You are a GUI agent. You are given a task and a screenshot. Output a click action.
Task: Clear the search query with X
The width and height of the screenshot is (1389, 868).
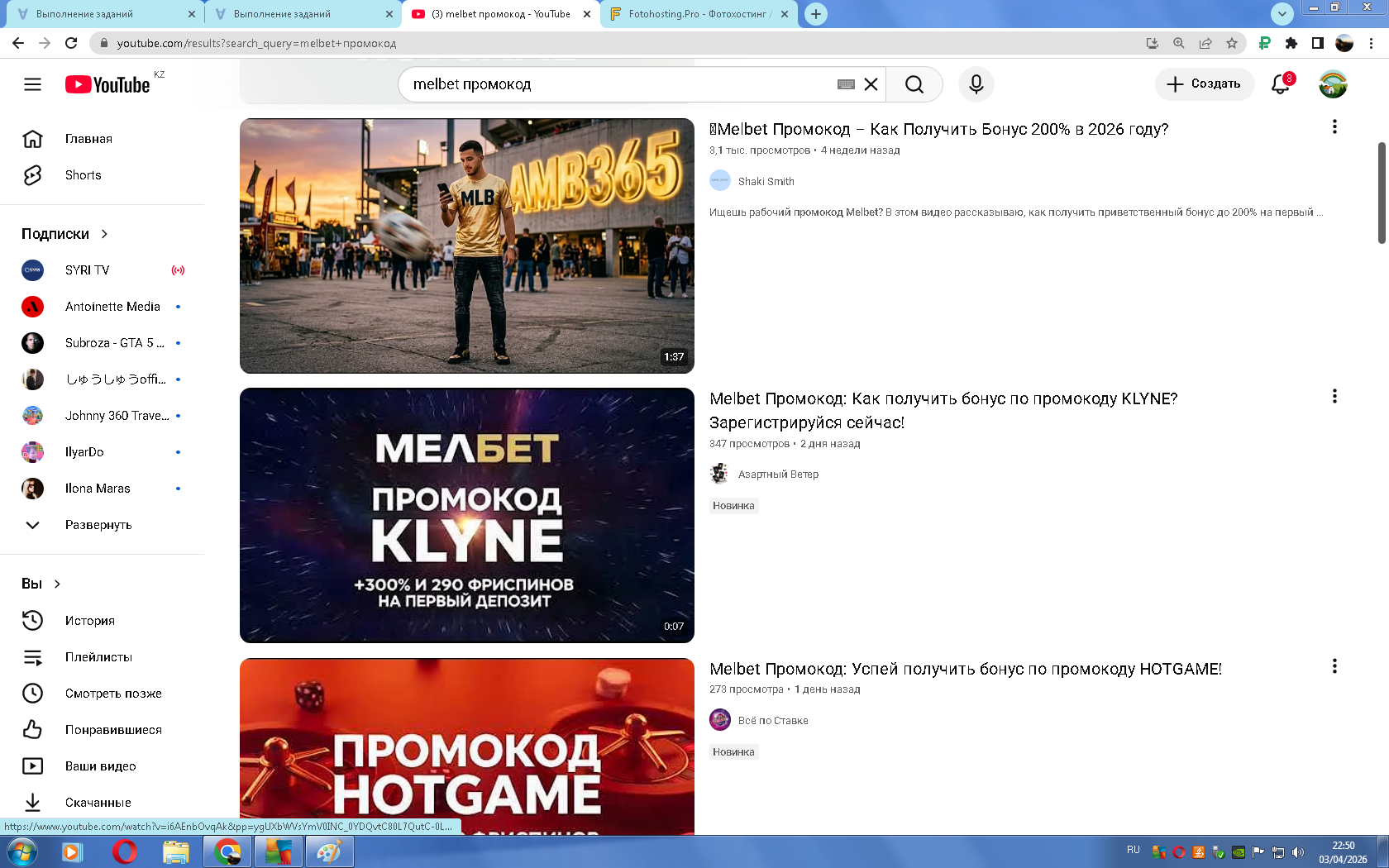[871, 84]
